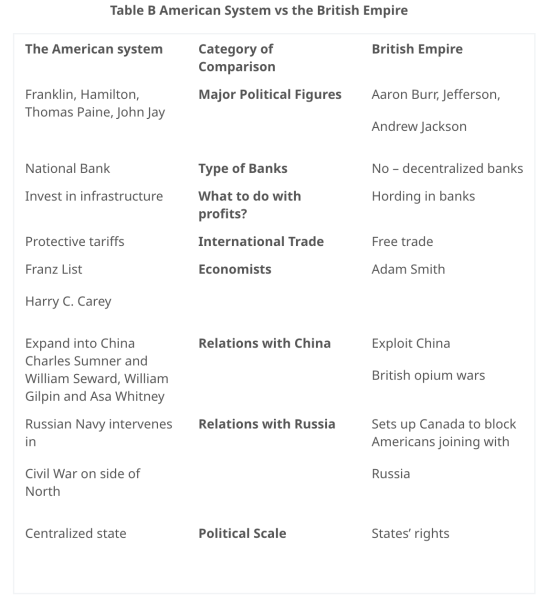
Task: Select the 'Adam Smith' cell
Action: click(x=408, y=269)
